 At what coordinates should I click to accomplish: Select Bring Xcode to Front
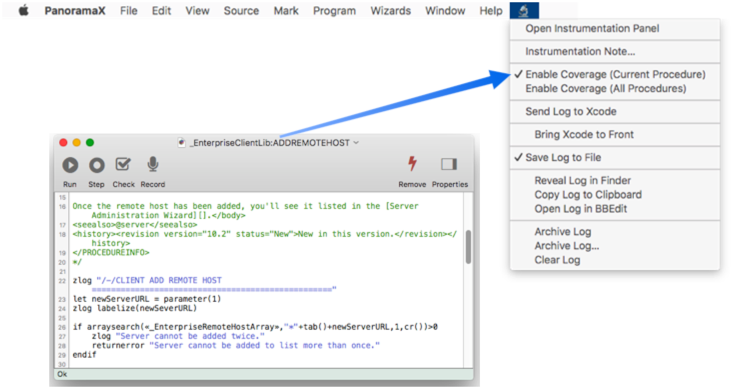[615, 135]
